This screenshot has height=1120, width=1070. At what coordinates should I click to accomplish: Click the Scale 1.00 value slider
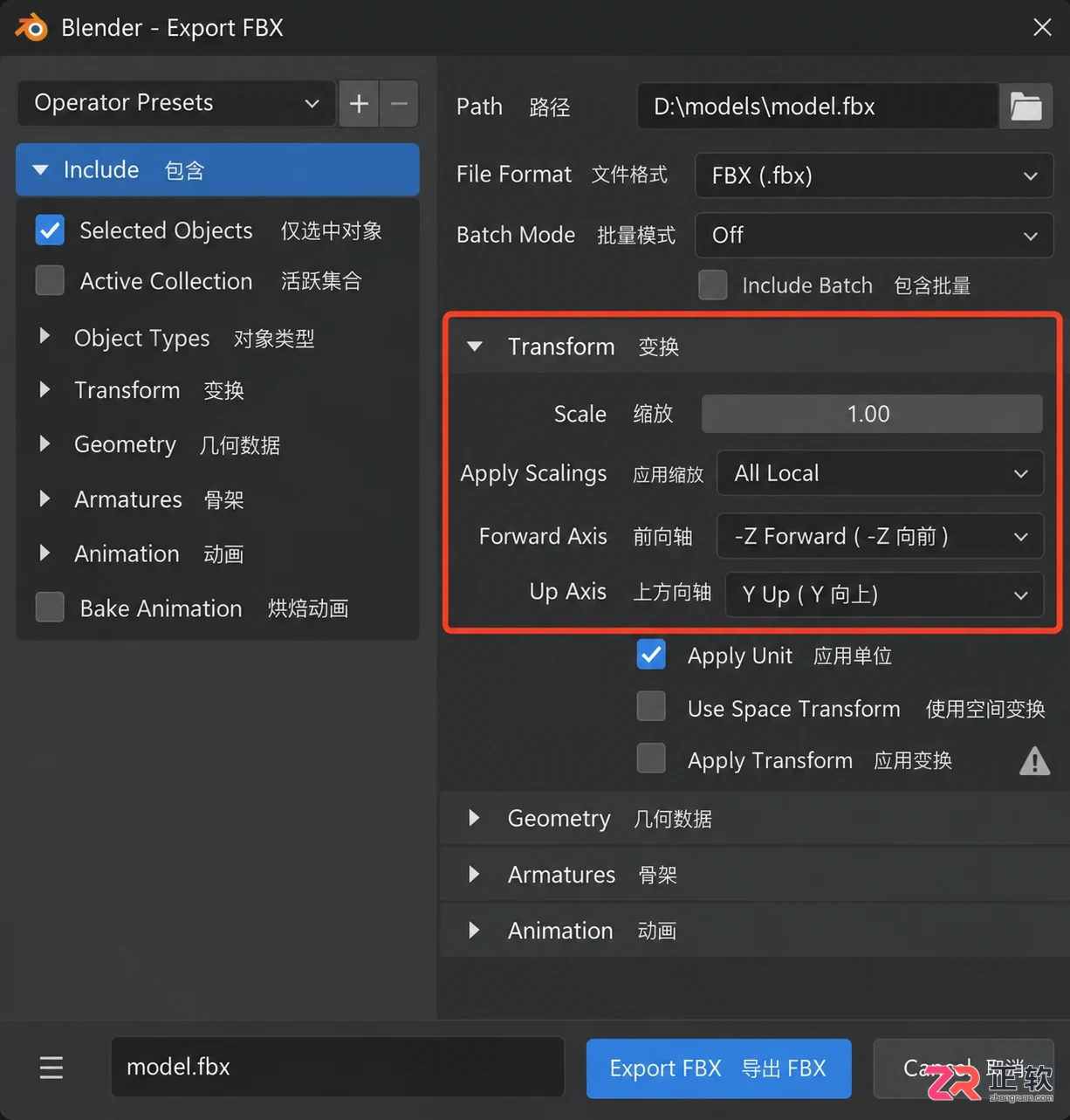point(872,414)
